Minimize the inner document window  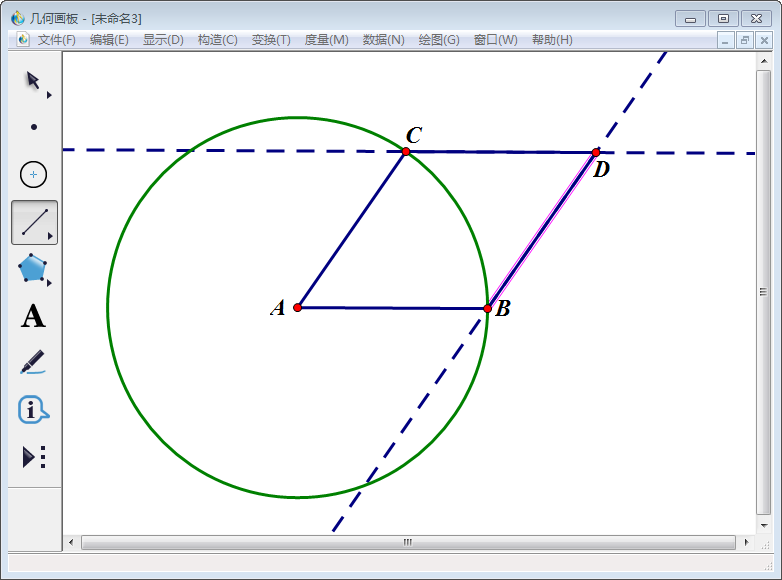[725, 40]
